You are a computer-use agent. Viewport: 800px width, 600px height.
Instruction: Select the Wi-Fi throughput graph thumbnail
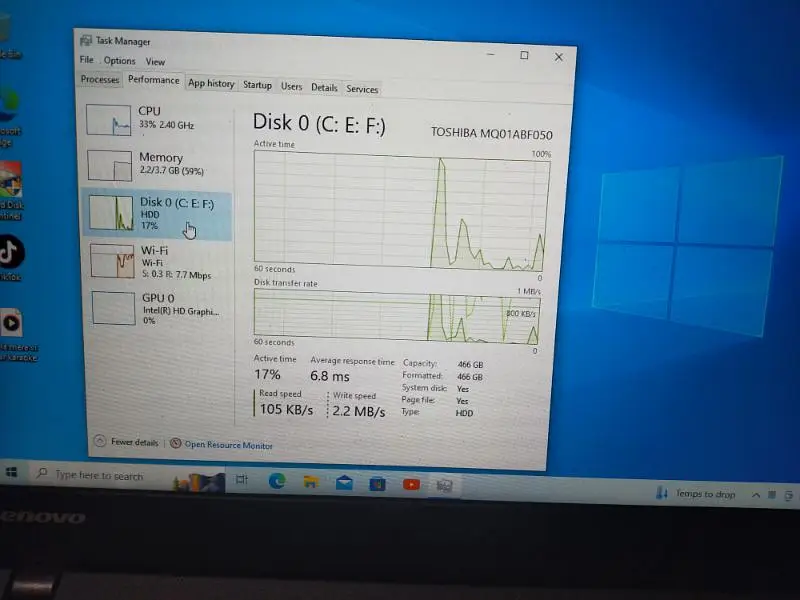point(112,261)
